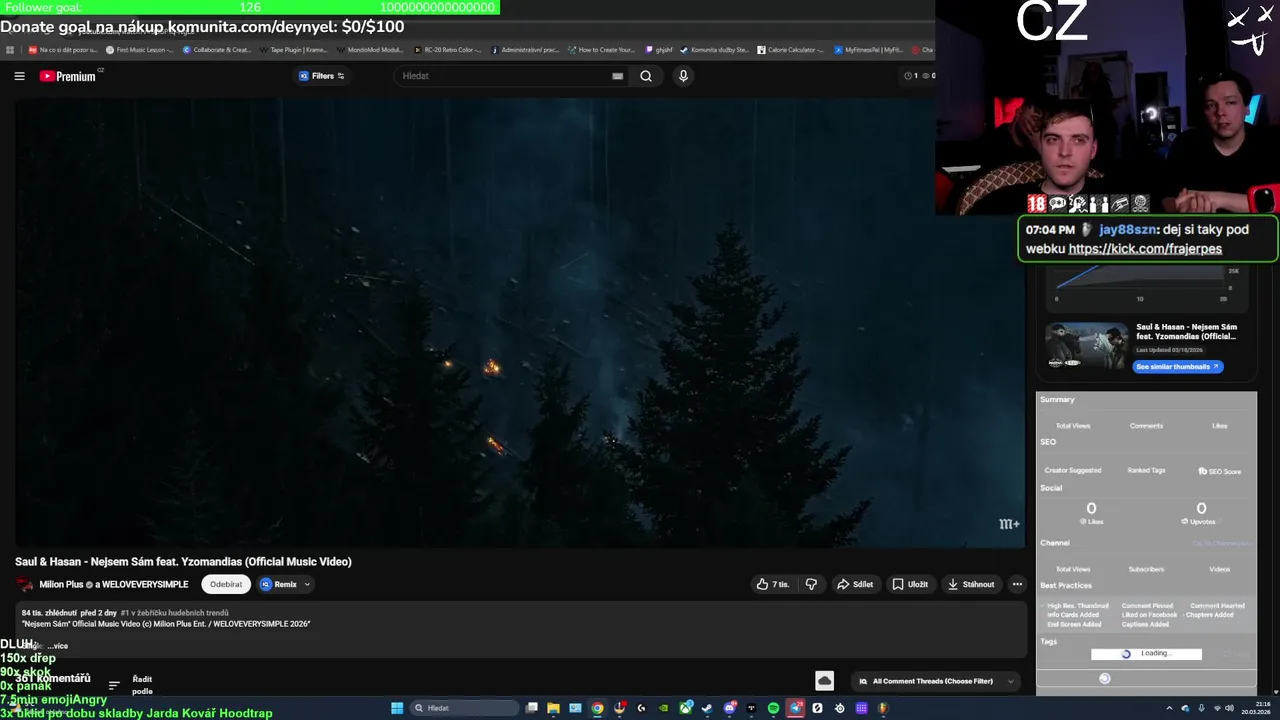The width and height of the screenshot is (1280, 720).
Task: Open File Explorer from the taskbar
Action: [x=553, y=708]
